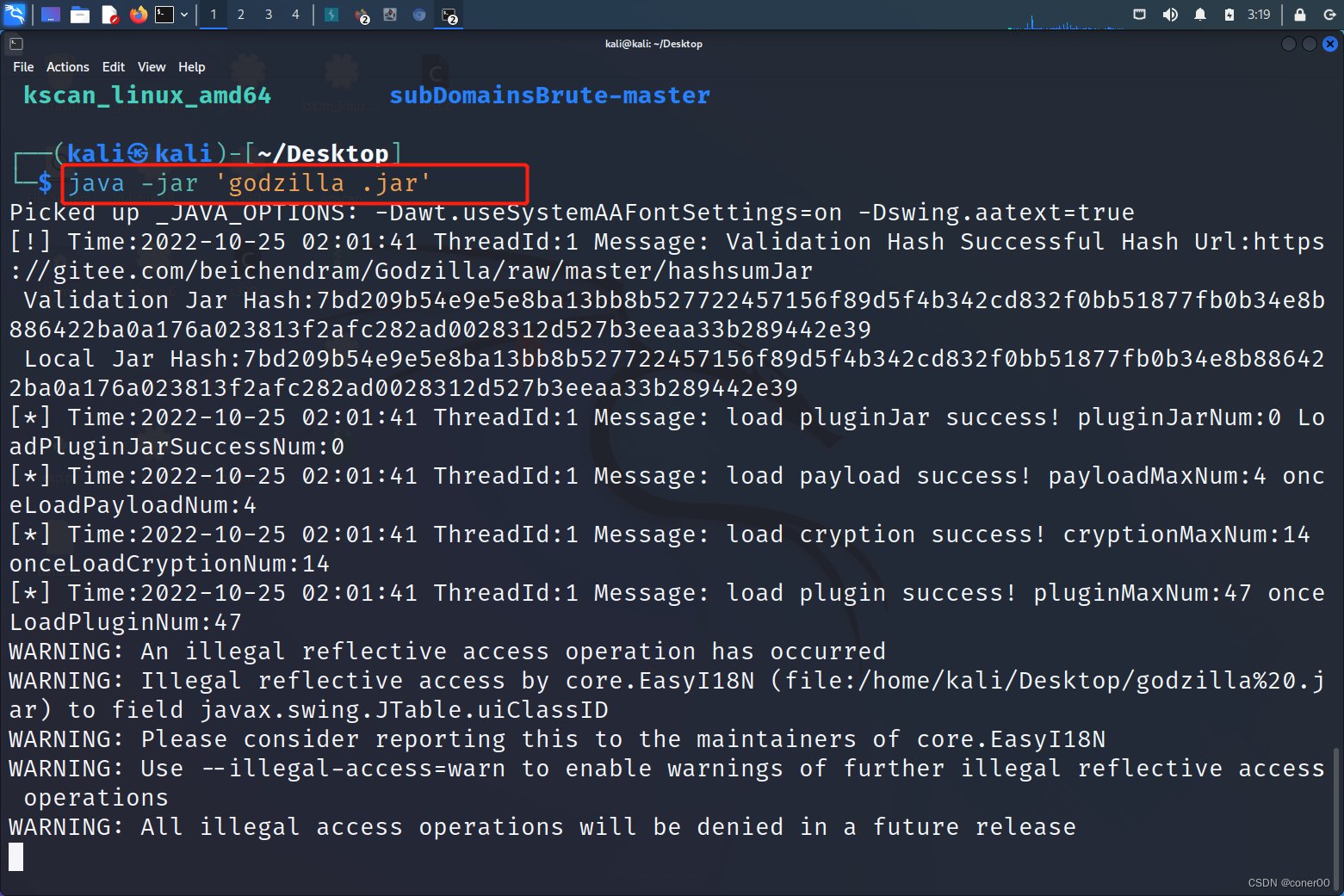
Task: Expand the terminal launcher dropdown arrow
Action: click(184, 15)
